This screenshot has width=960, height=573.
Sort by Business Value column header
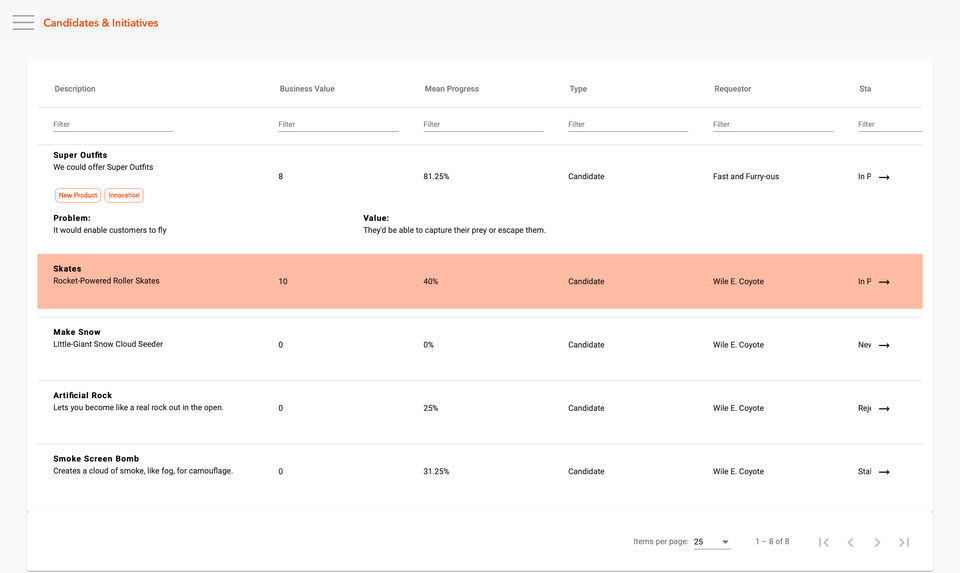tap(307, 89)
